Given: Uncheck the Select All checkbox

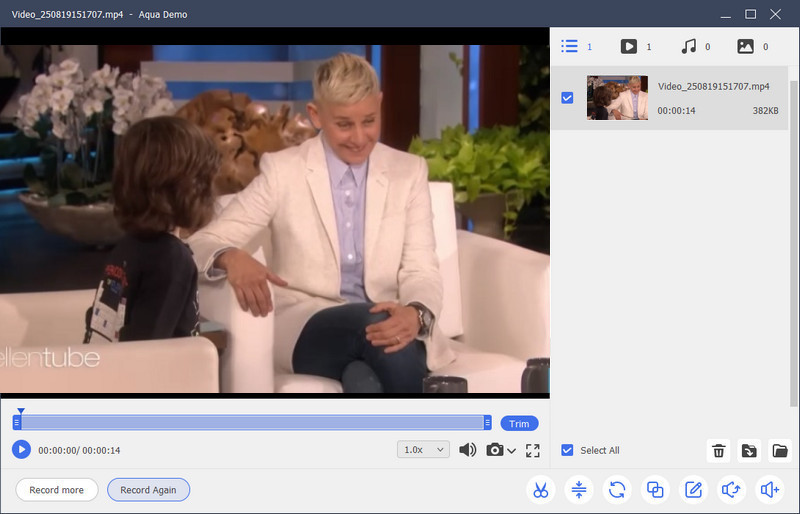Looking at the screenshot, I should click(567, 450).
